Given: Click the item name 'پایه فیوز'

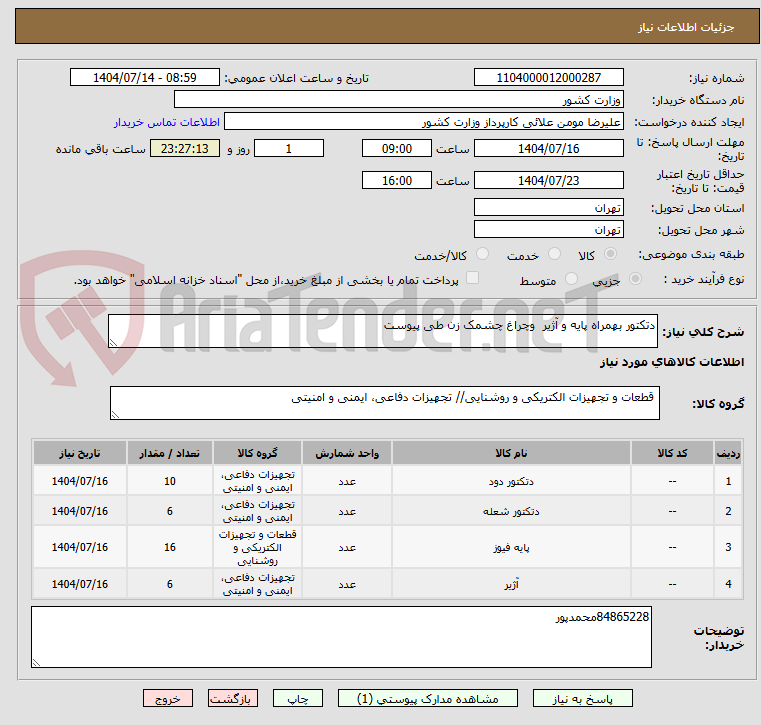Looking at the screenshot, I should point(511,547).
